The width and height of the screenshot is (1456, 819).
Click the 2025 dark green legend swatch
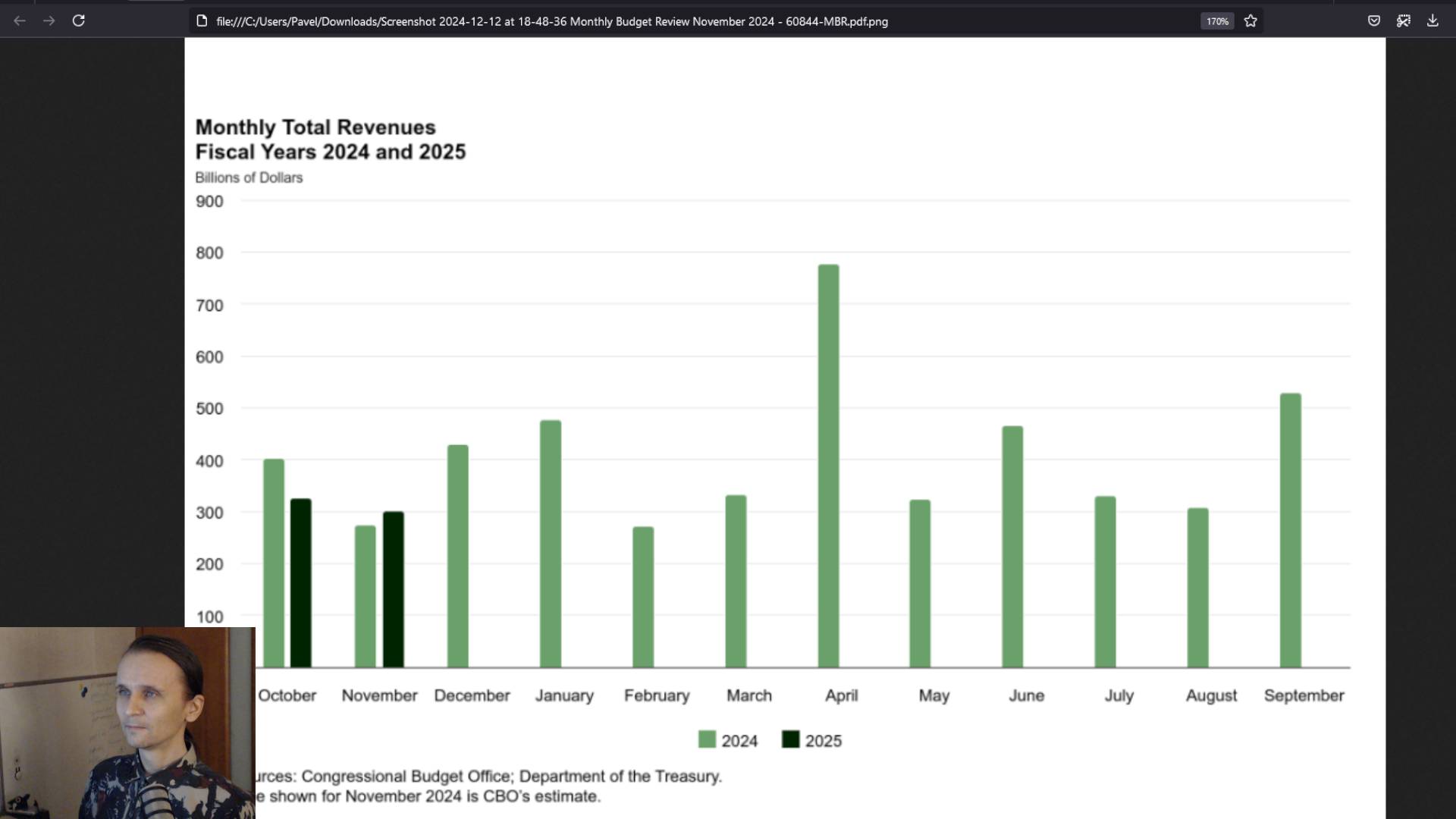coord(790,739)
